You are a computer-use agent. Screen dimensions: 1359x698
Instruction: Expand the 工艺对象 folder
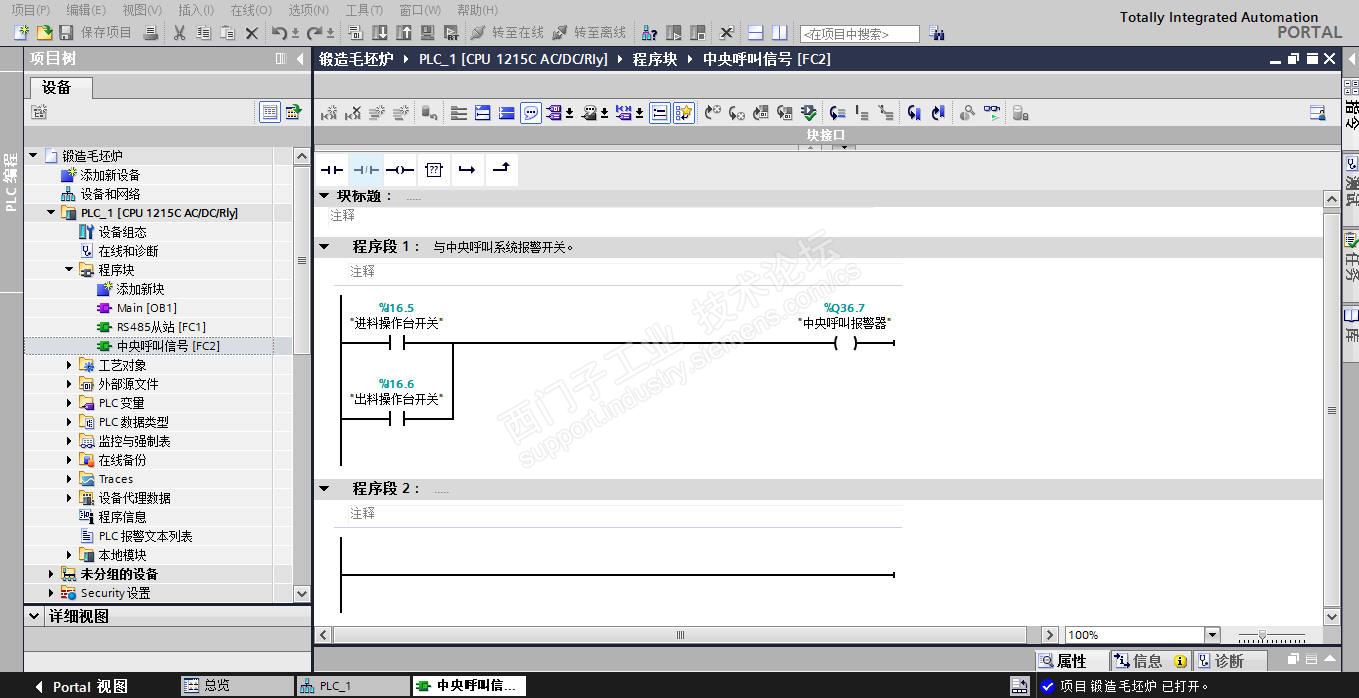click(69, 365)
